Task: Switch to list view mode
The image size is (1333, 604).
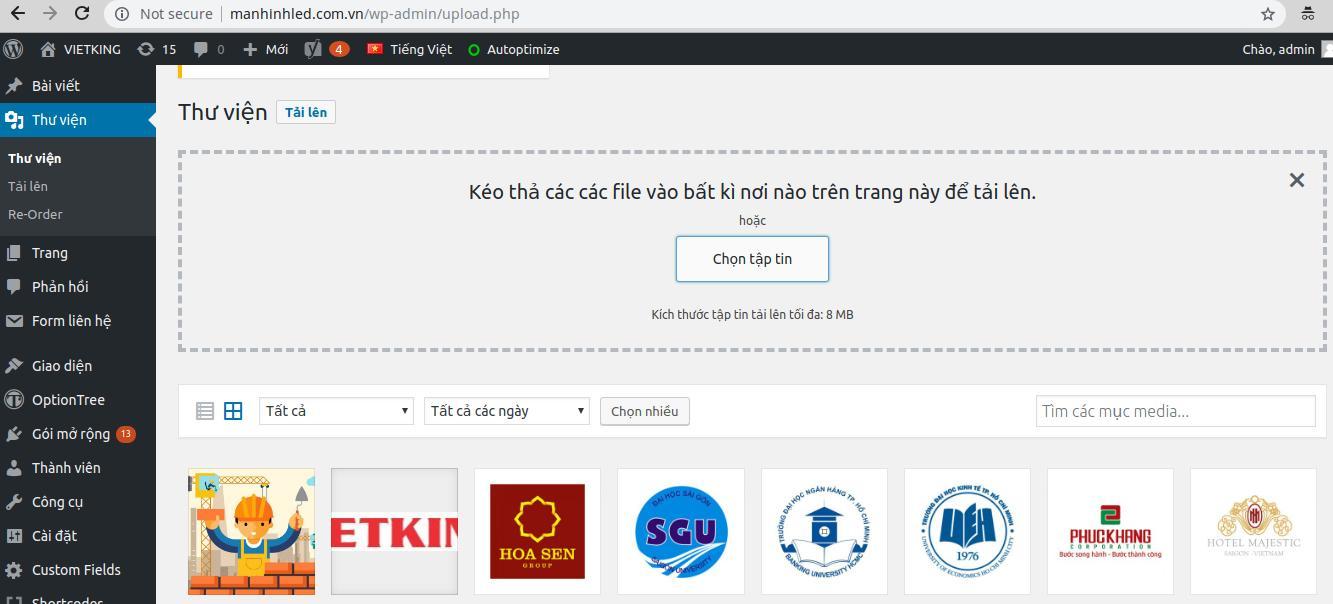Action: [205, 411]
